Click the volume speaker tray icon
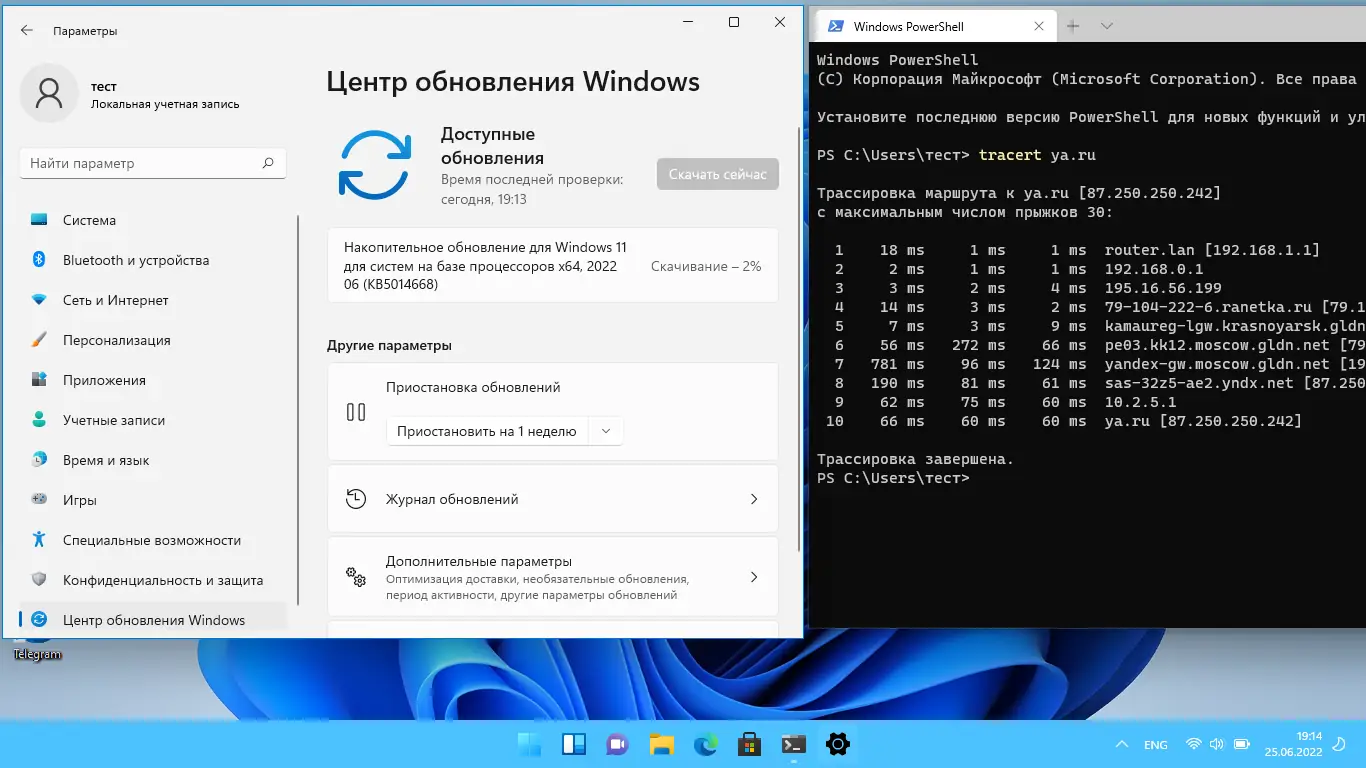The width and height of the screenshot is (1366, 768). pos(1217,744)
